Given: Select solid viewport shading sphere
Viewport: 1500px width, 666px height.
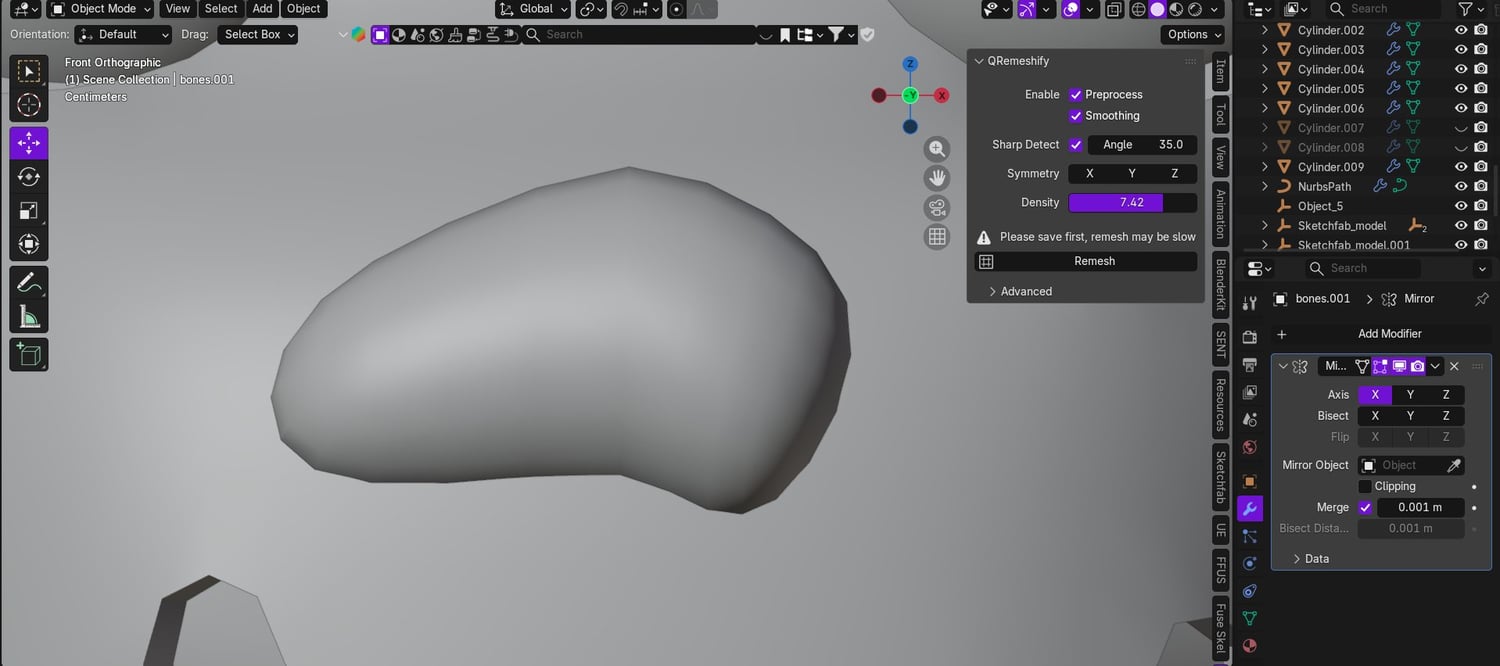Looking at the screenshot, I should 1157,9.
